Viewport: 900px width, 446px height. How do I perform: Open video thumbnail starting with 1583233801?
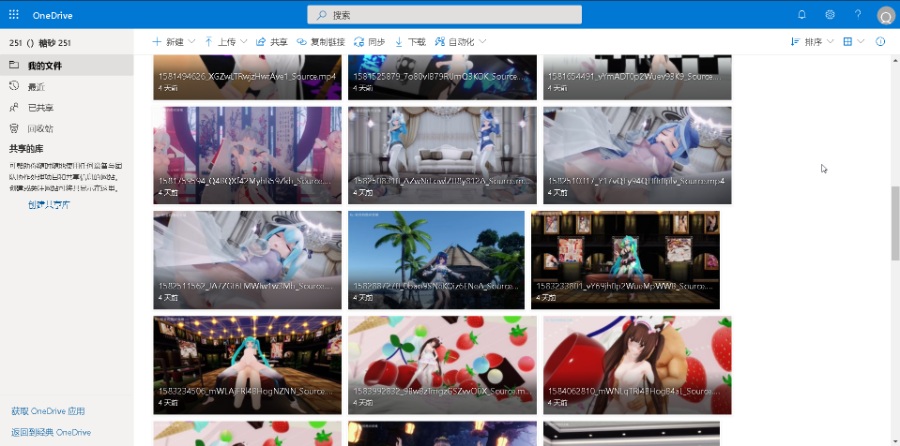point(625,260)
